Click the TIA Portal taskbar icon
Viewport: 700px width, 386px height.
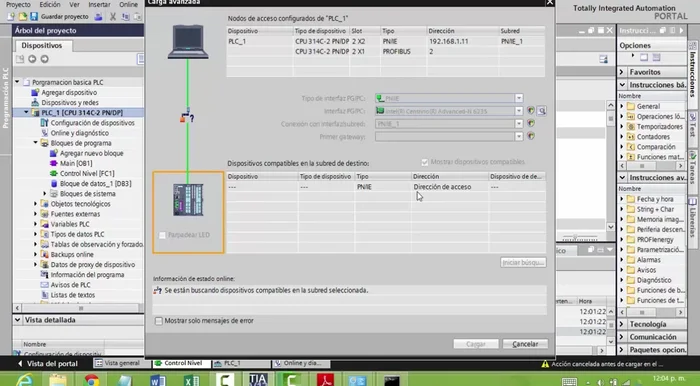tap(258, 380)
